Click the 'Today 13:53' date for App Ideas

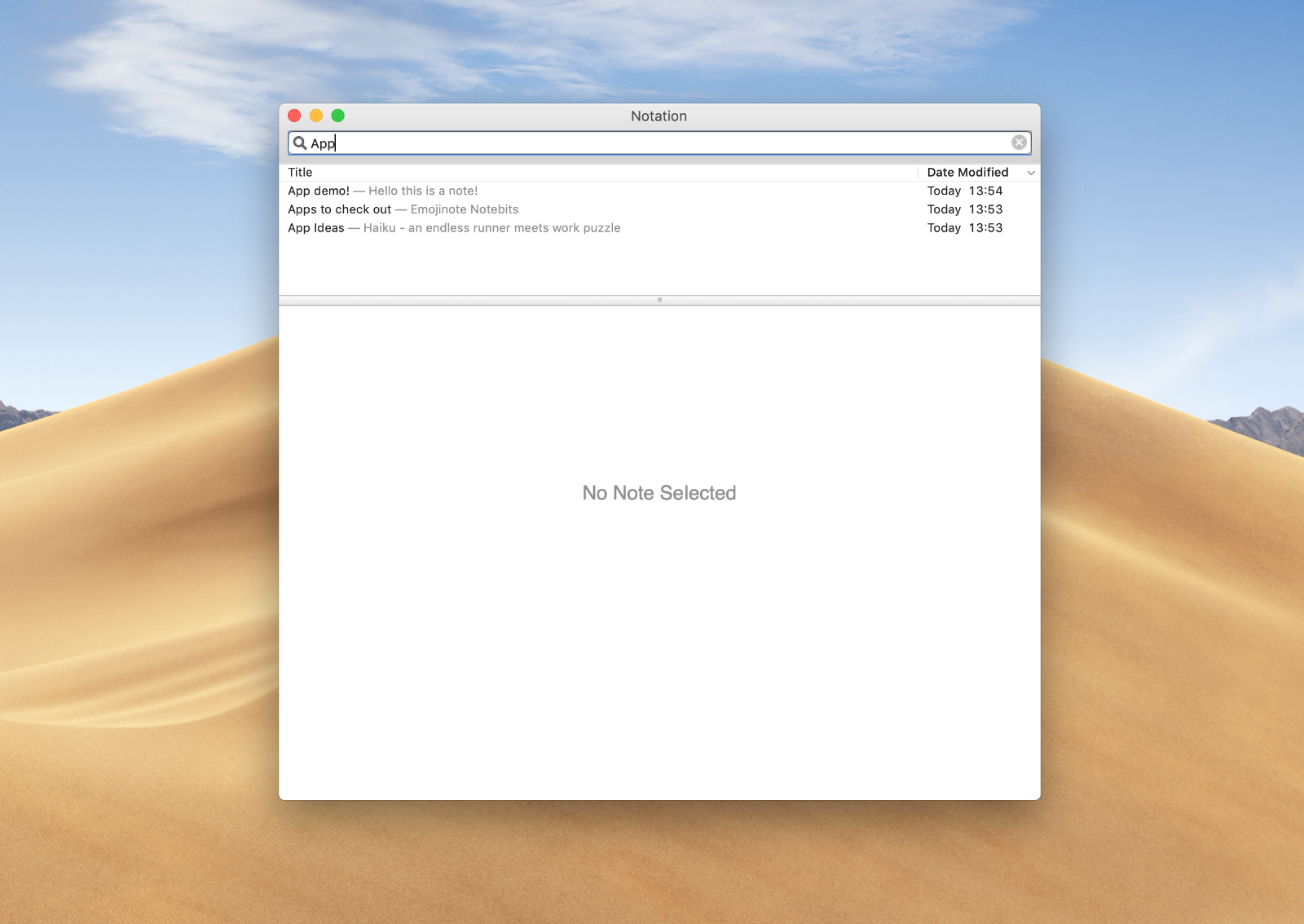click(965, 228)
